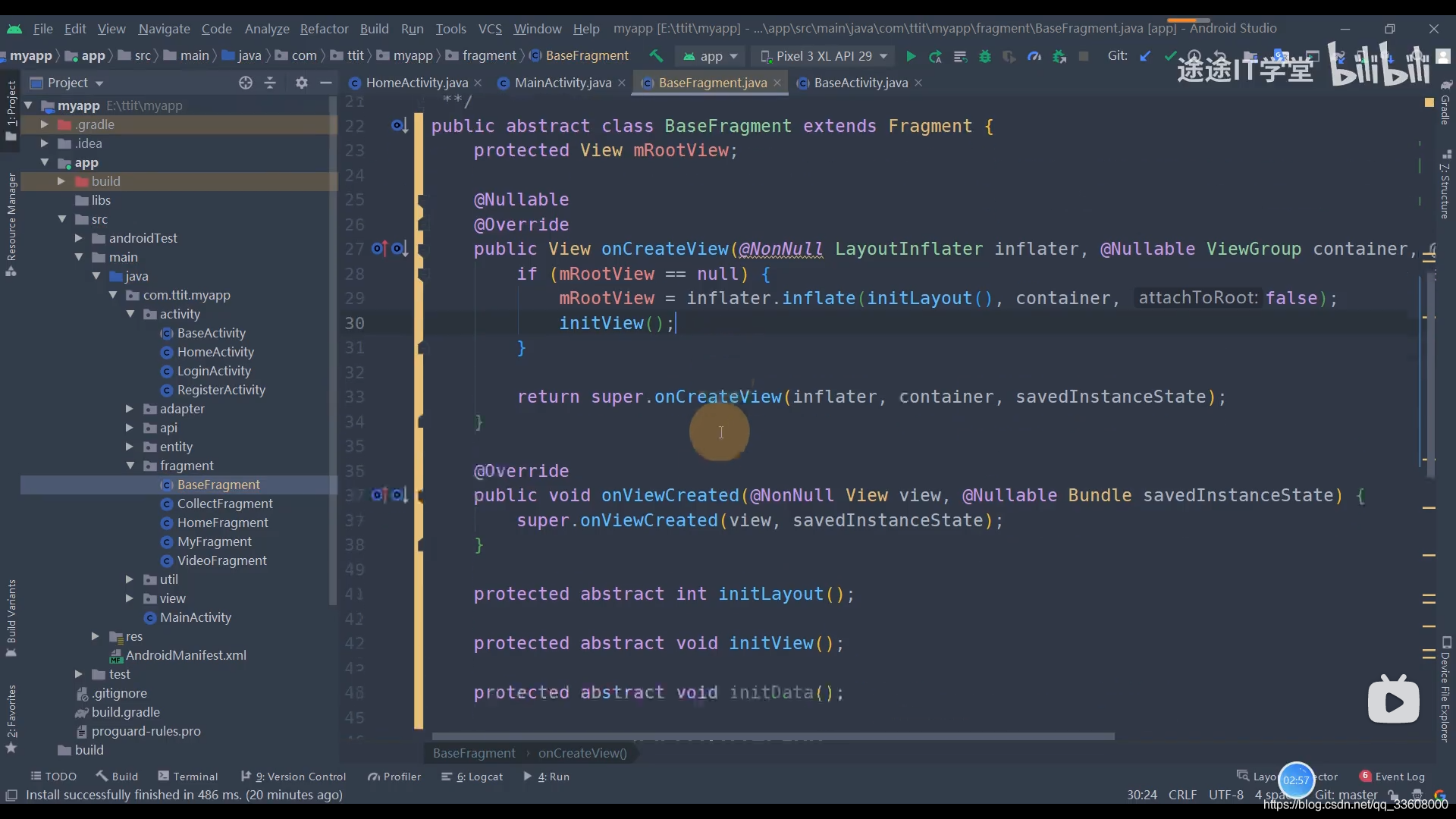Collapse the app module node

click(44, 162)
